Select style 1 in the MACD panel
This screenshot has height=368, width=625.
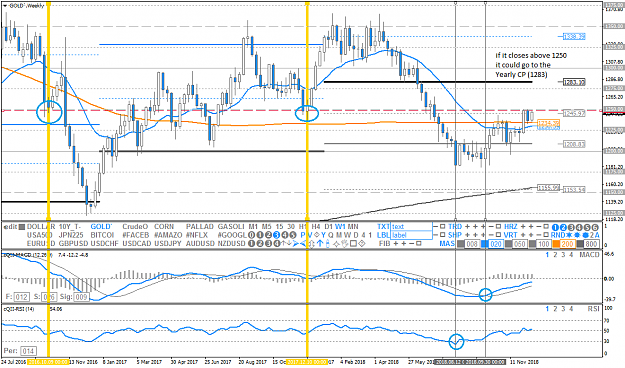[x=547, y=254]
